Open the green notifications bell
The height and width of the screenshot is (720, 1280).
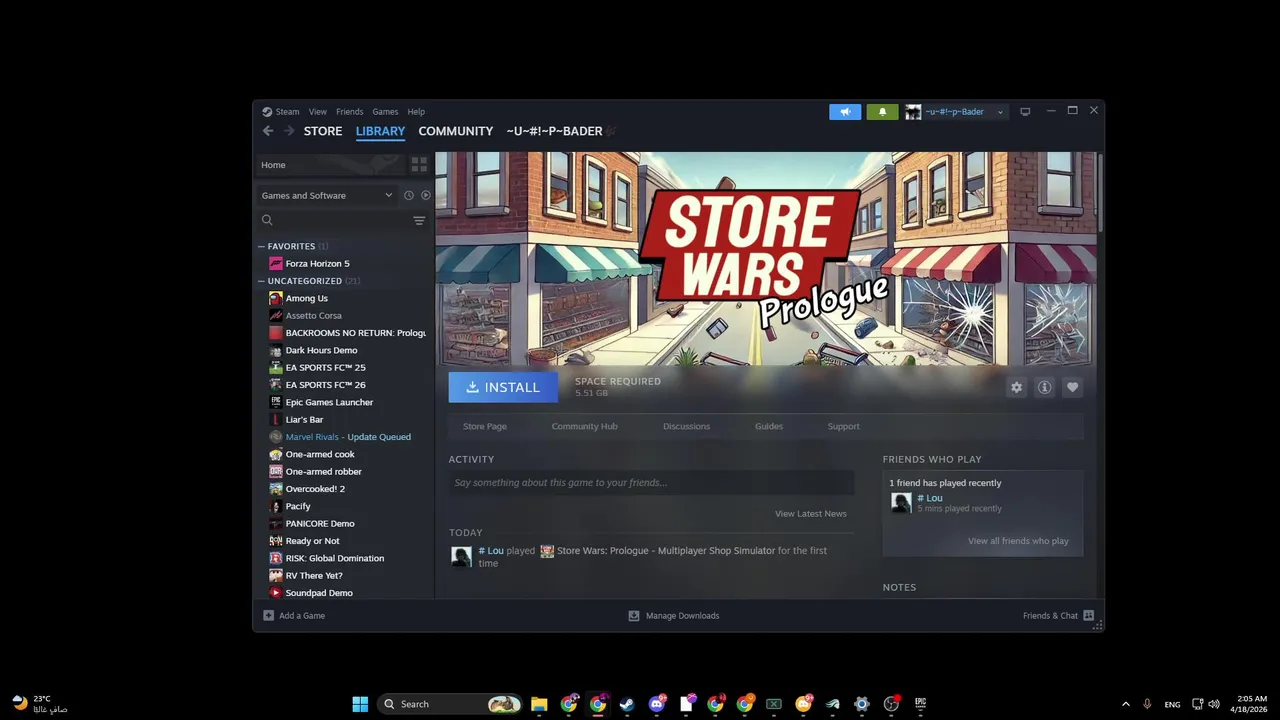pos(882,112)
